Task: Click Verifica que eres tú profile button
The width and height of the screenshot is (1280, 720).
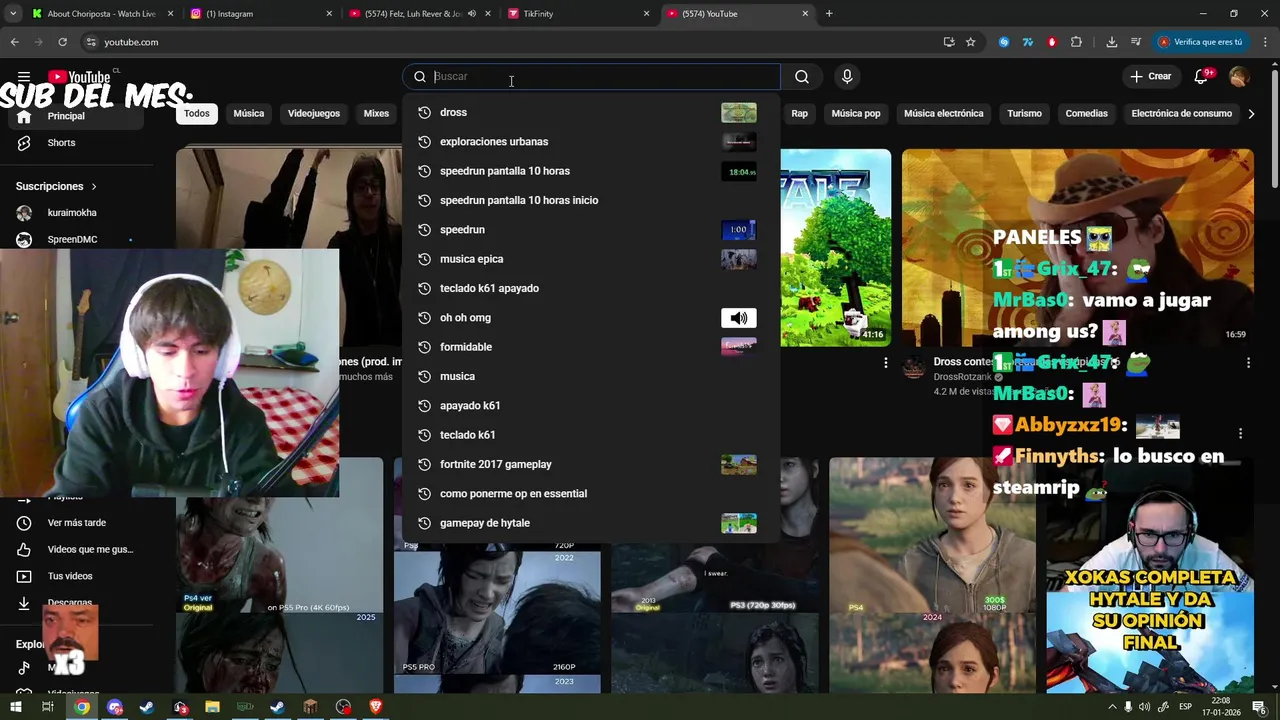Action: 1199,42
